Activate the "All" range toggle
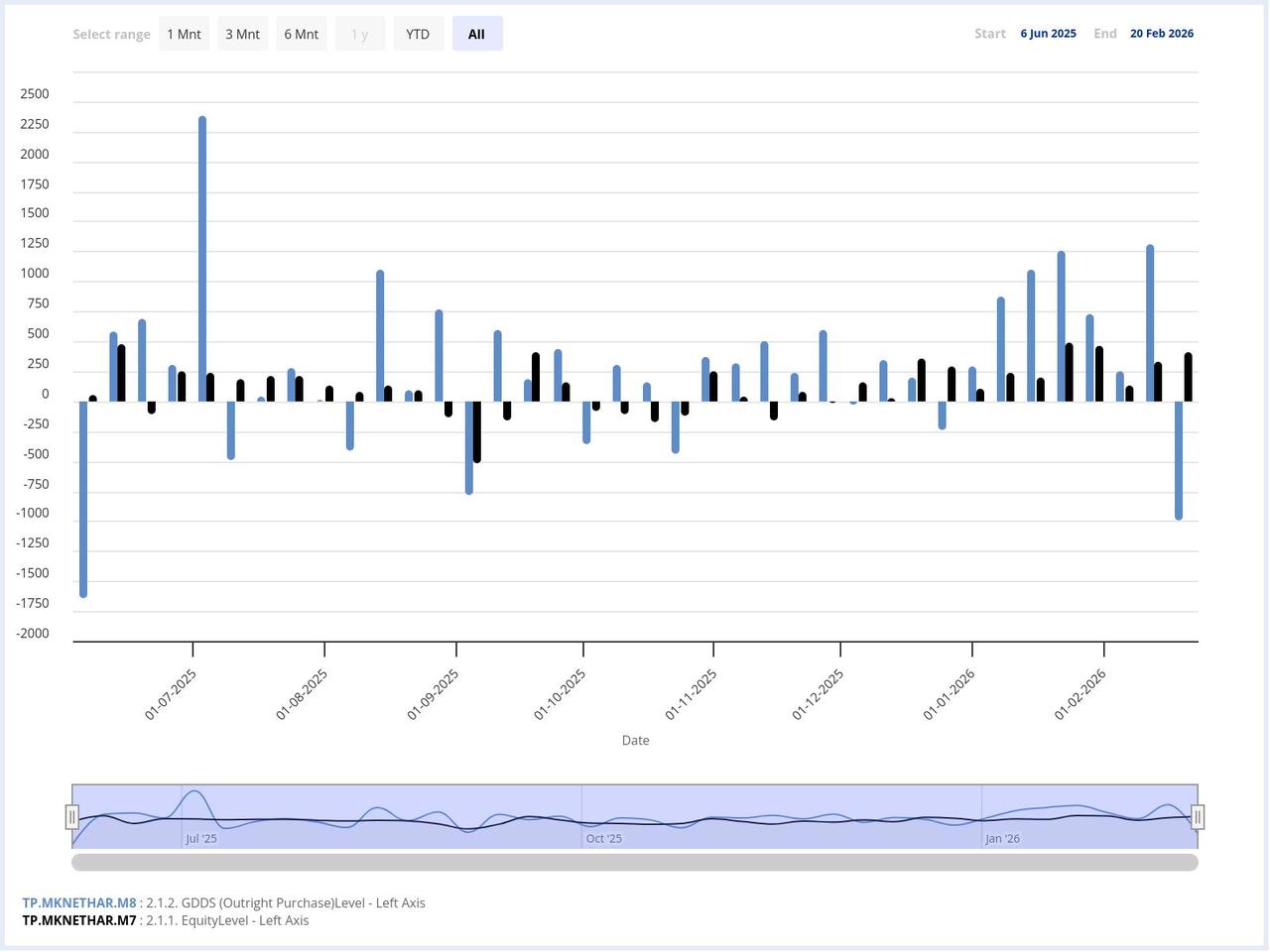Image resolution: width=1270 pixels, height=952 pixels. [x=477, y=33]
